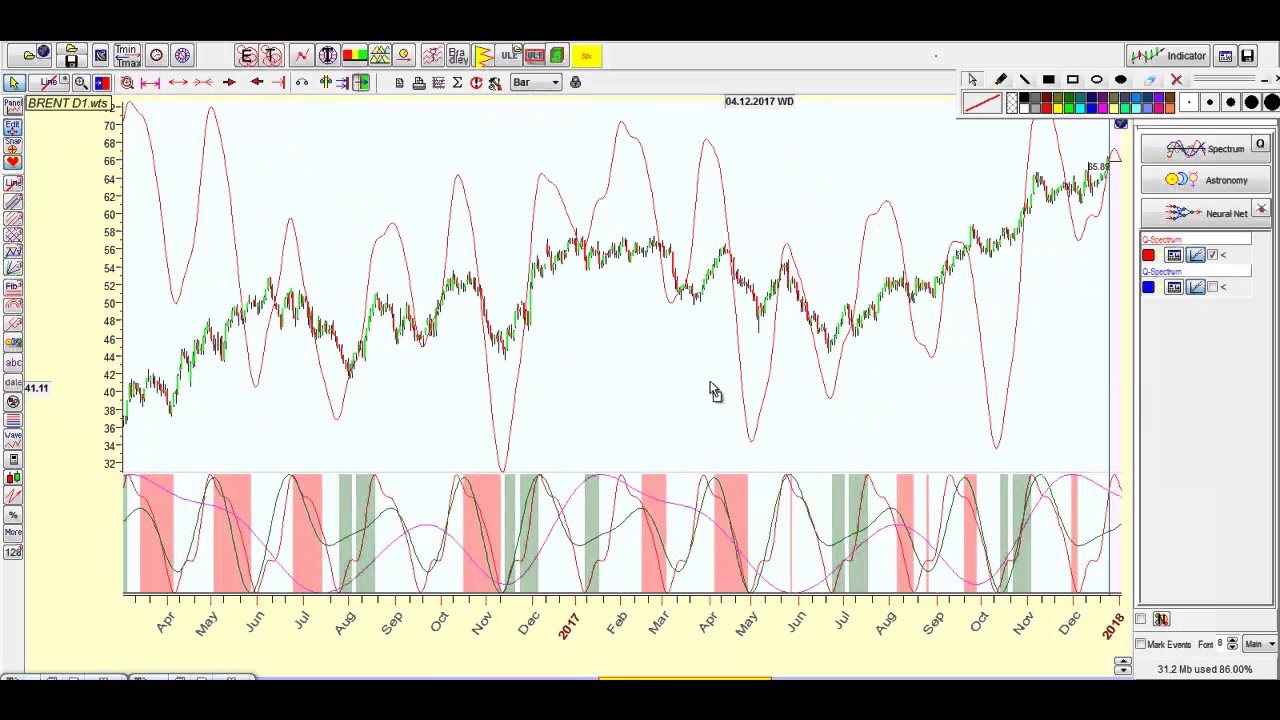Activate the magnifier zoom tool
Viewport: 1280px width, 720px height.
[81, 83]
